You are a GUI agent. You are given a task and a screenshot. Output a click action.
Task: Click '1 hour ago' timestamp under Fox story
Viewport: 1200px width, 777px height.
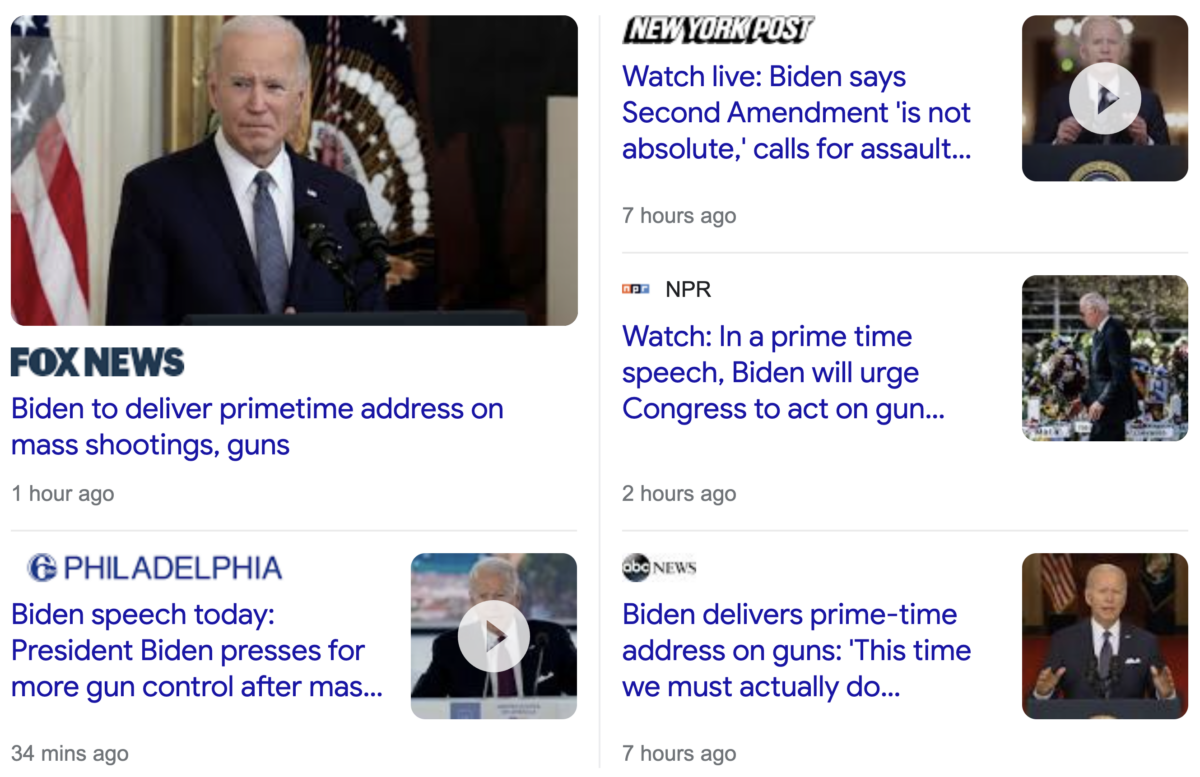coord(63,494)
